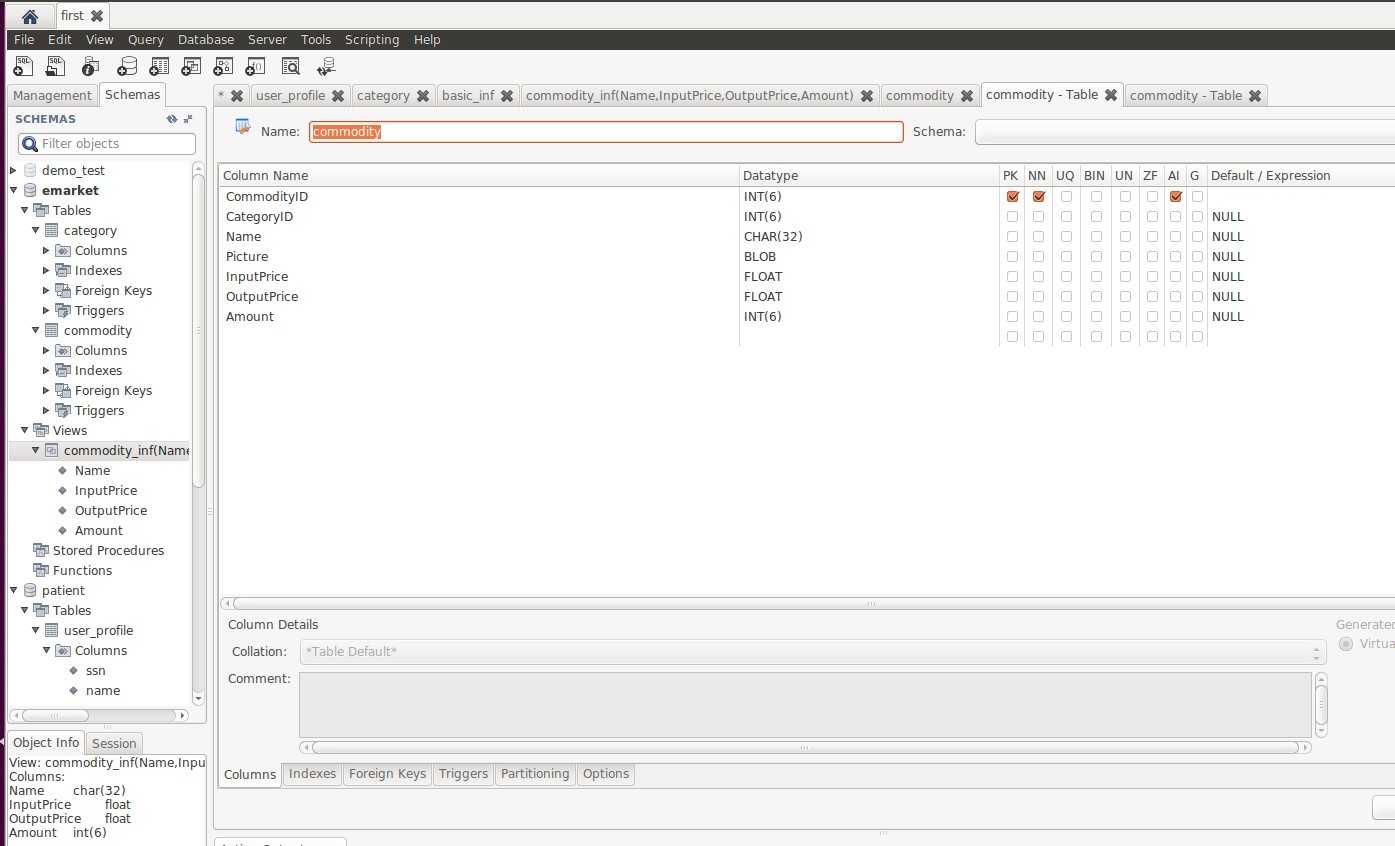Open an existing SQL script file

click(55, 66)
